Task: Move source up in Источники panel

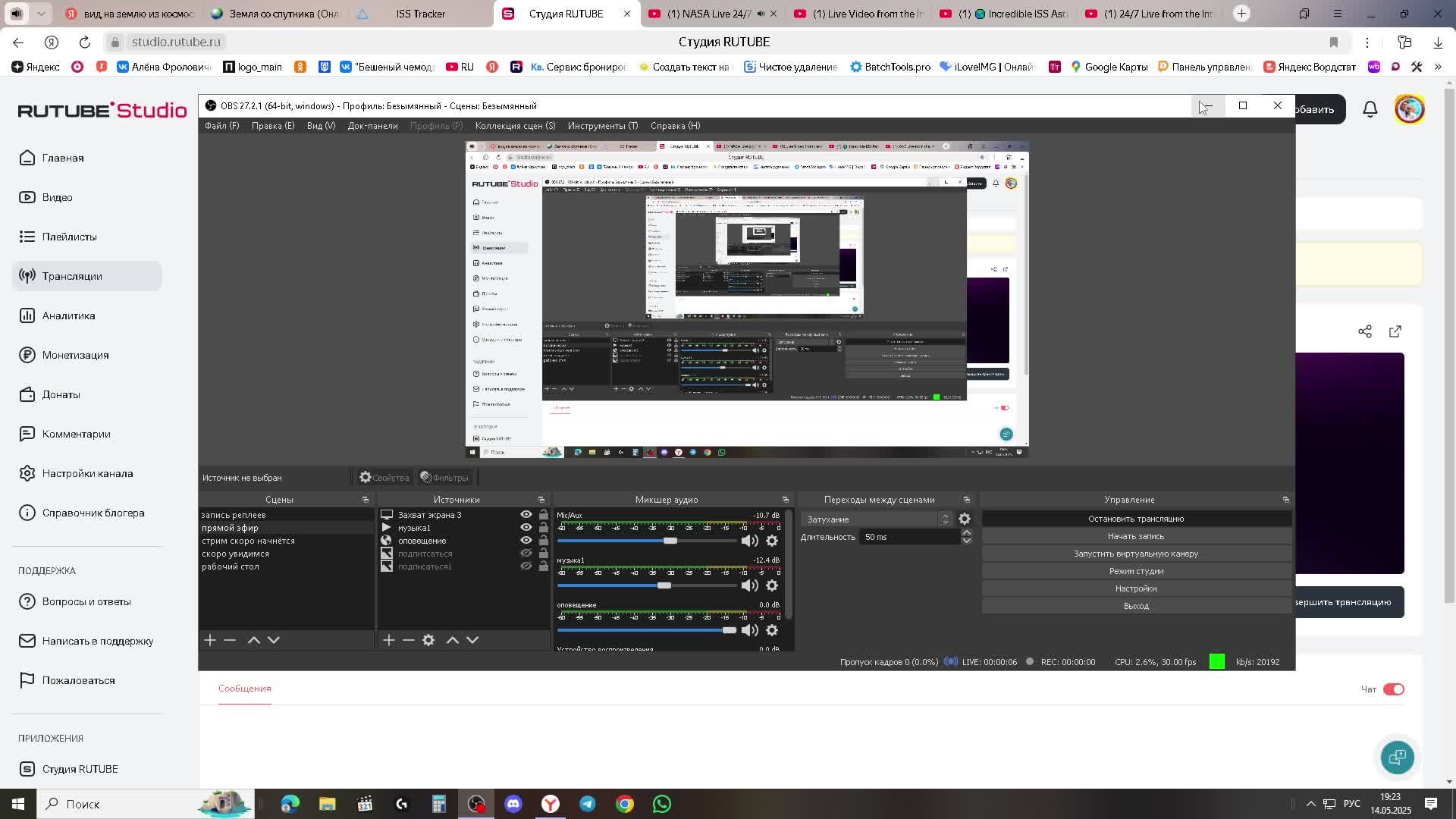Action: coord(453,640)
